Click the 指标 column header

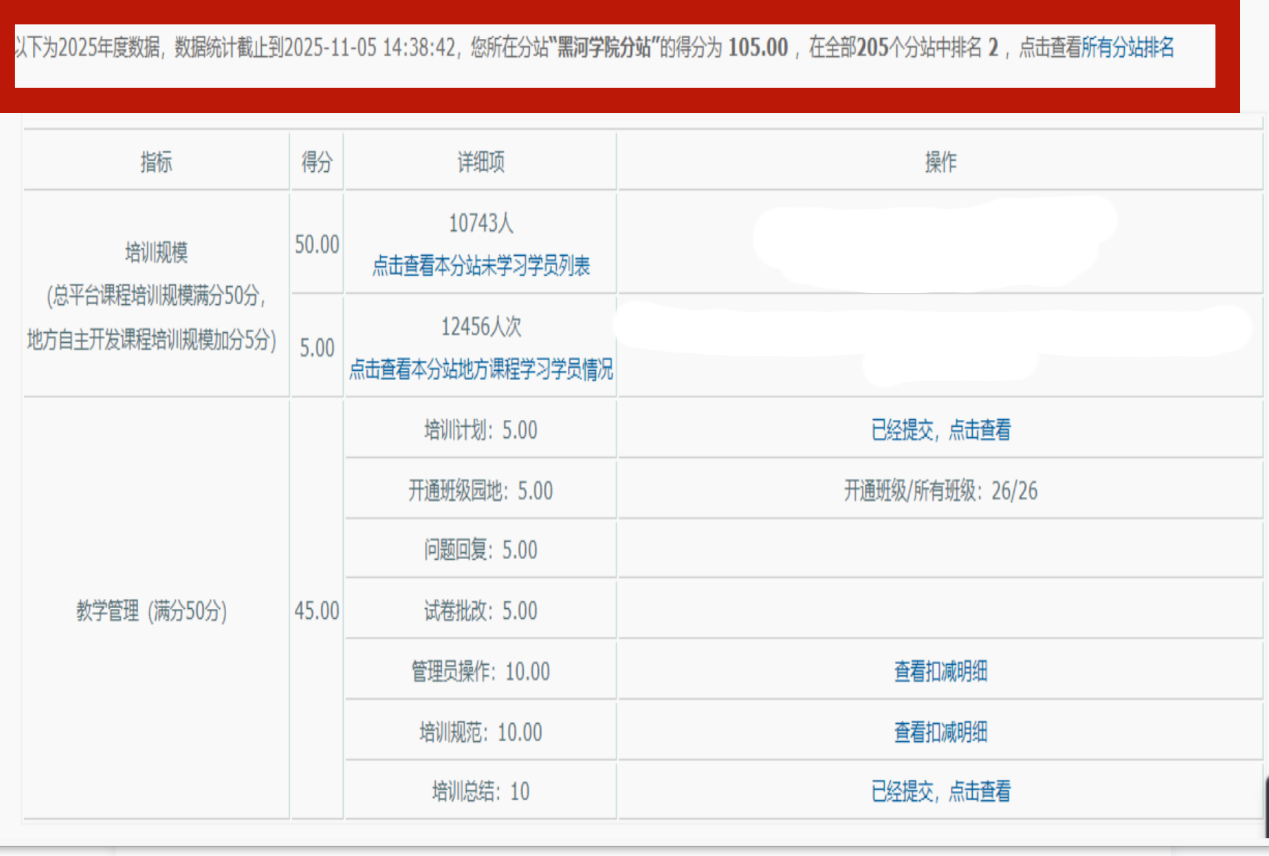[156, 163]
